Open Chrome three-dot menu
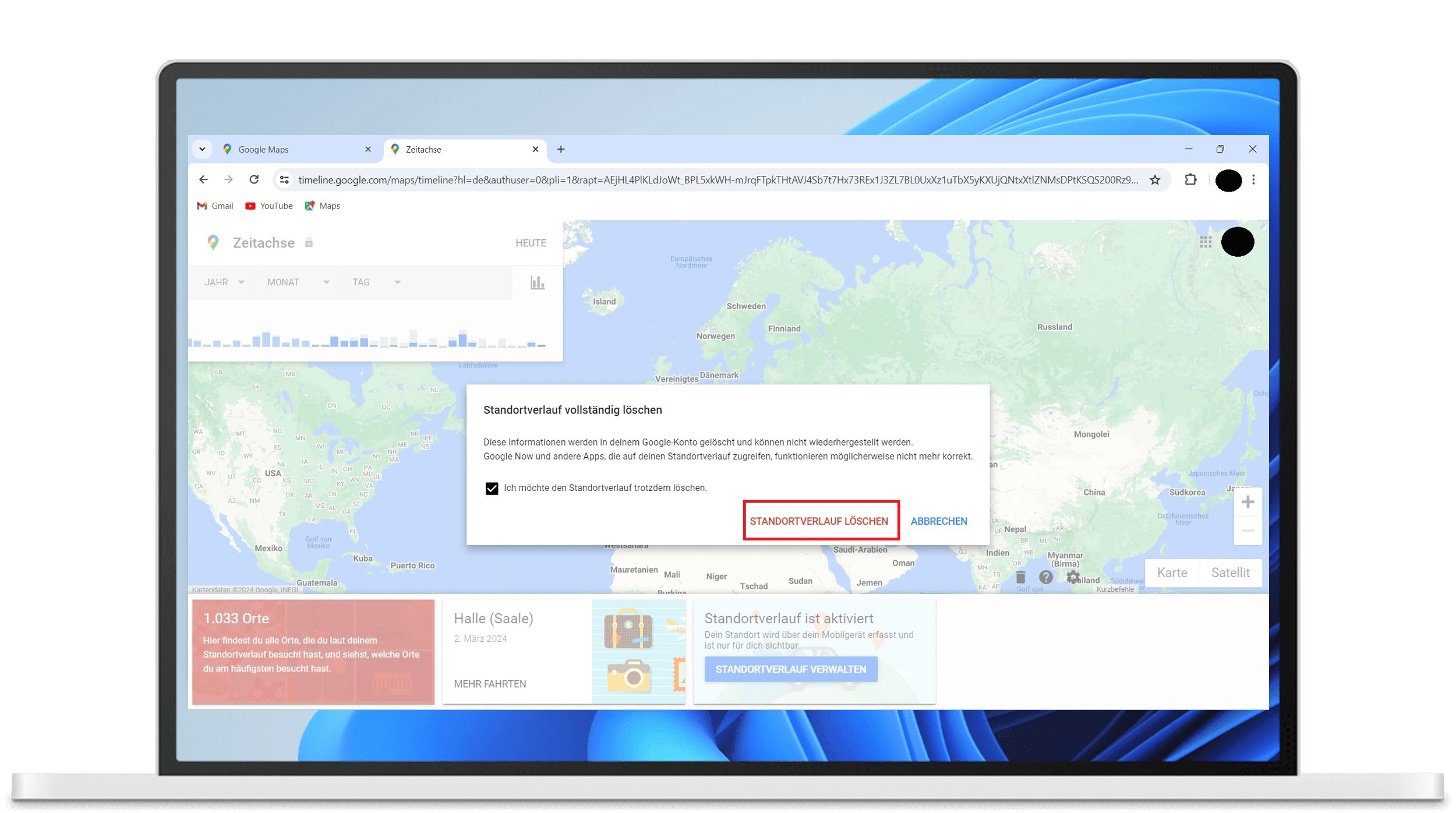1456x813 pixels. (1253, 180)
